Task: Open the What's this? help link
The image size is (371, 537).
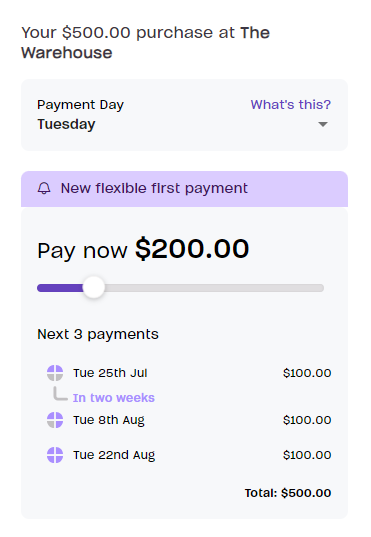Action: pos(291,104)
